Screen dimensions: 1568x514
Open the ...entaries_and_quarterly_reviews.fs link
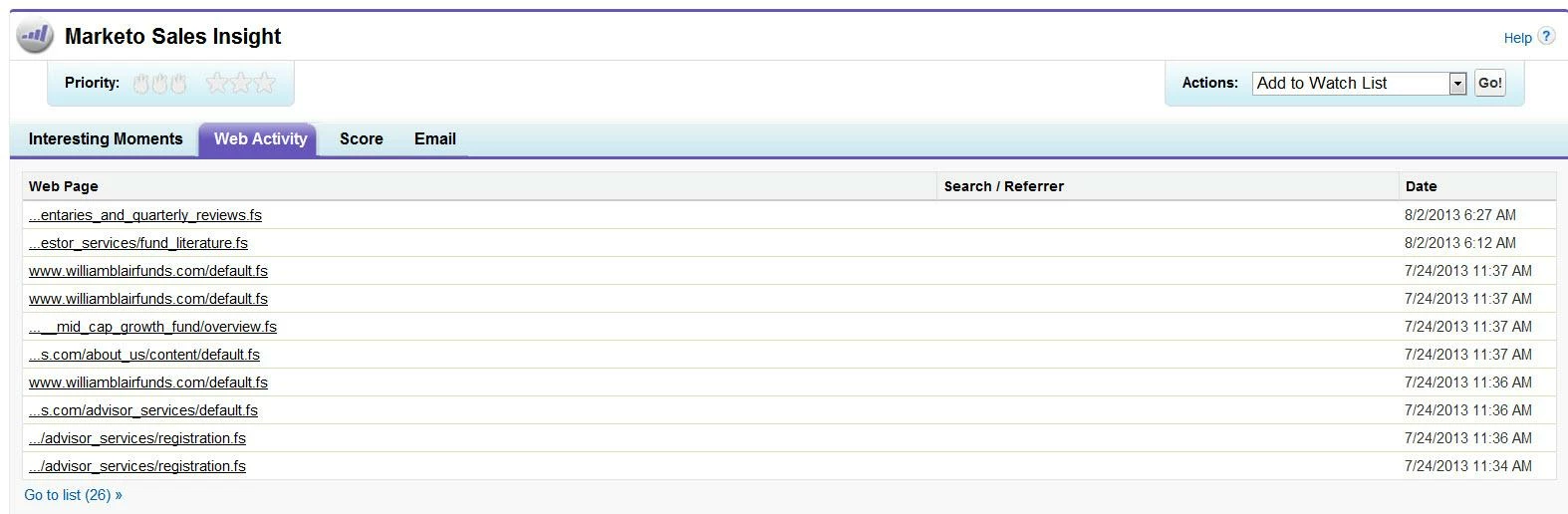point(145,215)
